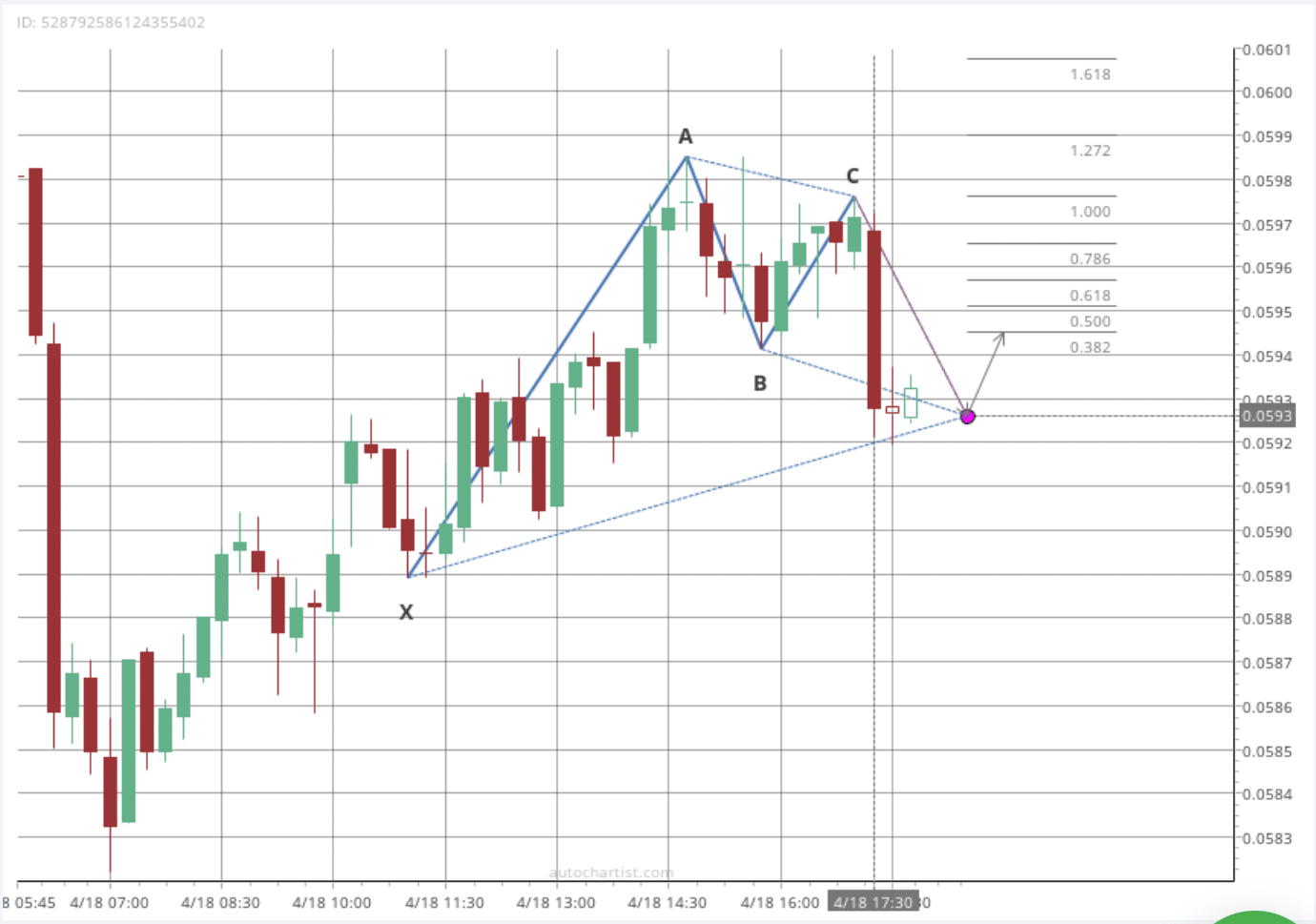Click the 0.0584 price axis label
Image resolution: width=1316 pixels, height=924 pixels.
[x=1267, y=794]
